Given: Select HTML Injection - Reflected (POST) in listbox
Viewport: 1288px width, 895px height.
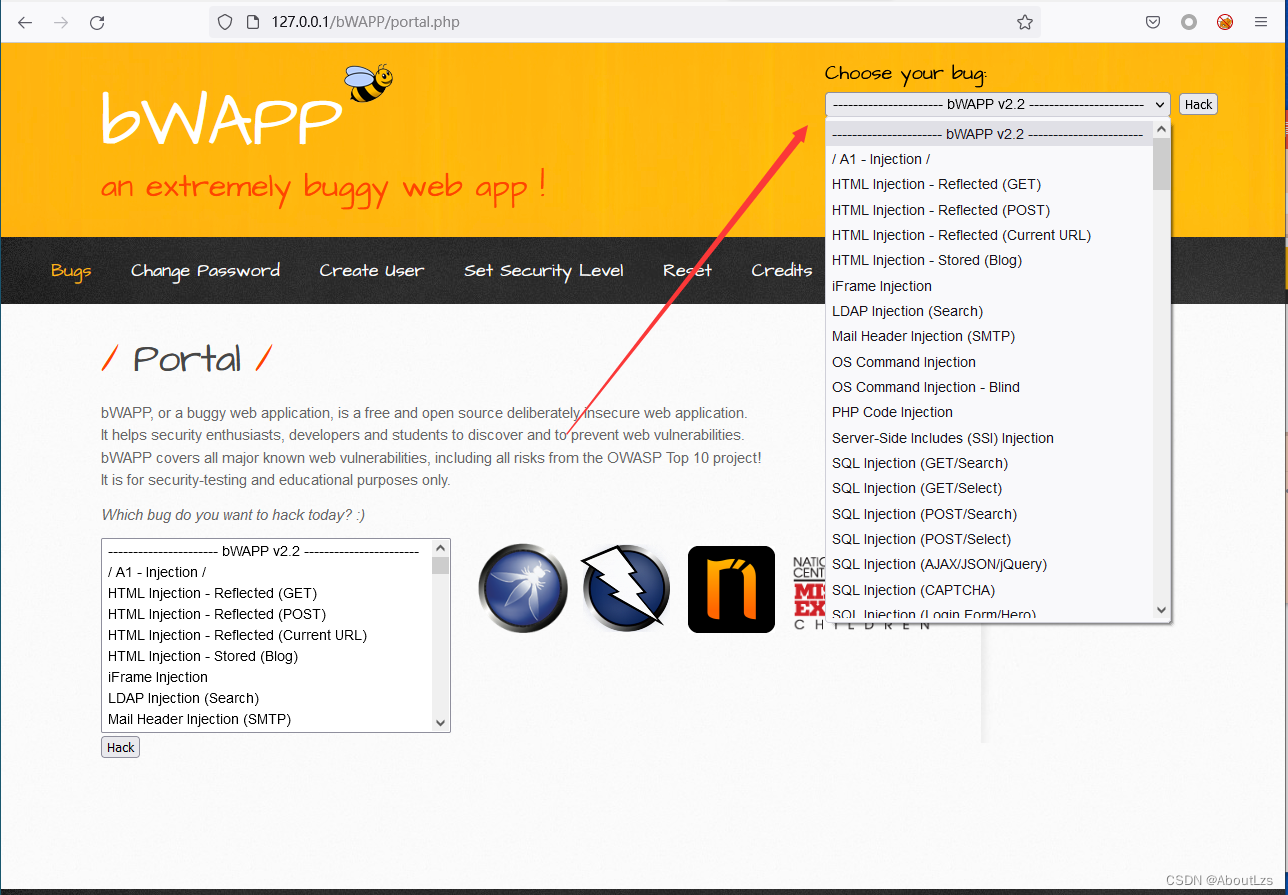Looking at the screenshot, I should [267, 614].
